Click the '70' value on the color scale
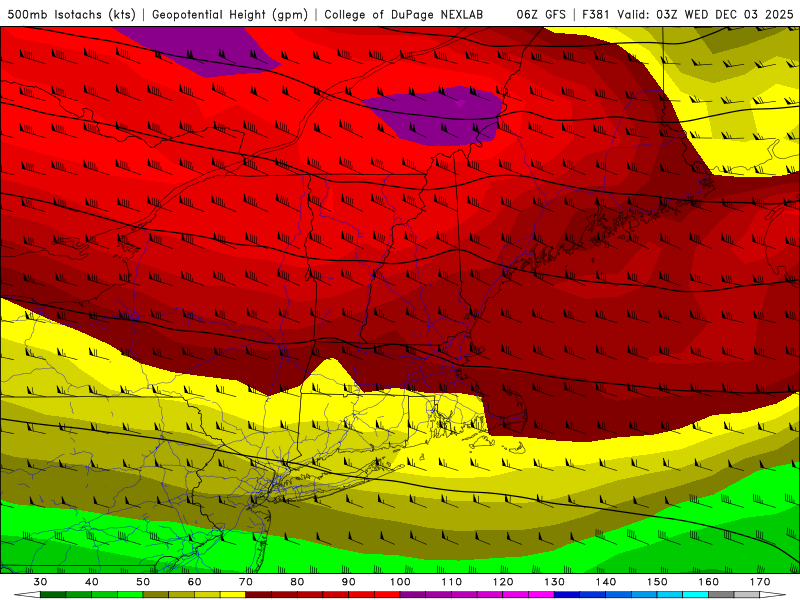Viewport: 800px width, 600px height. [x=246, y=582]
